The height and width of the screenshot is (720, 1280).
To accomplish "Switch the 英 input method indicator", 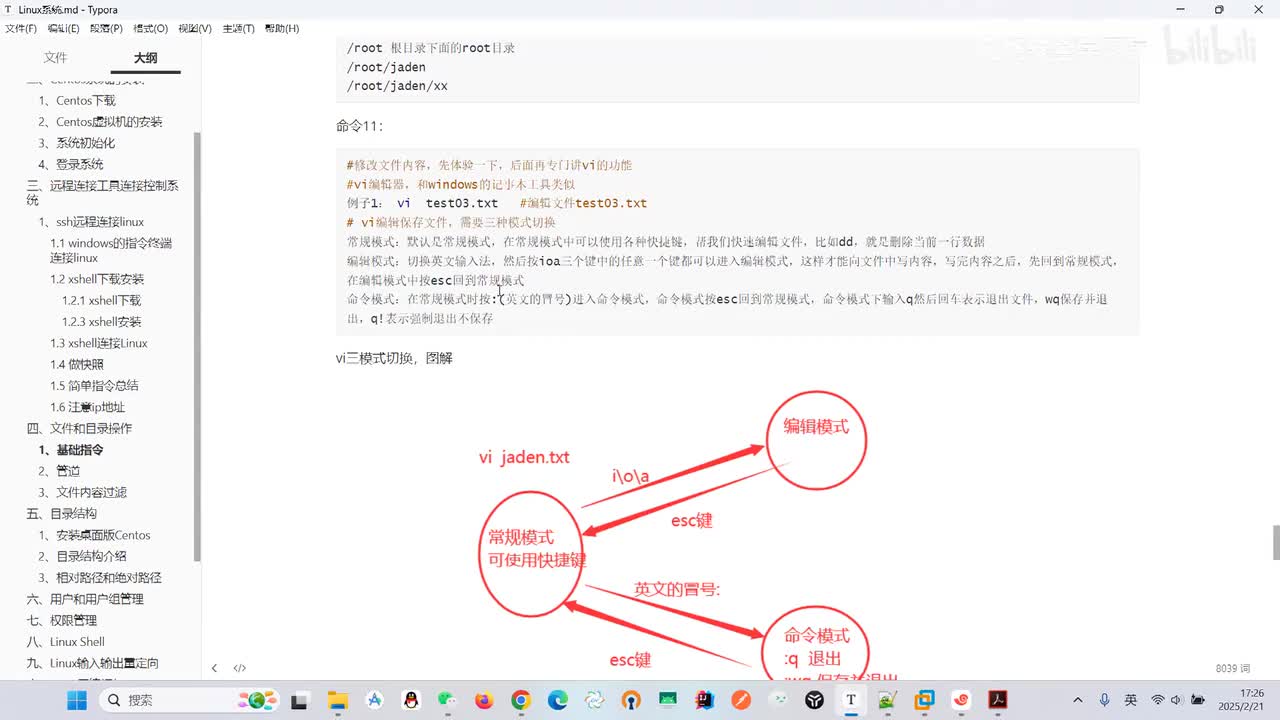I will click(1131, 700).
